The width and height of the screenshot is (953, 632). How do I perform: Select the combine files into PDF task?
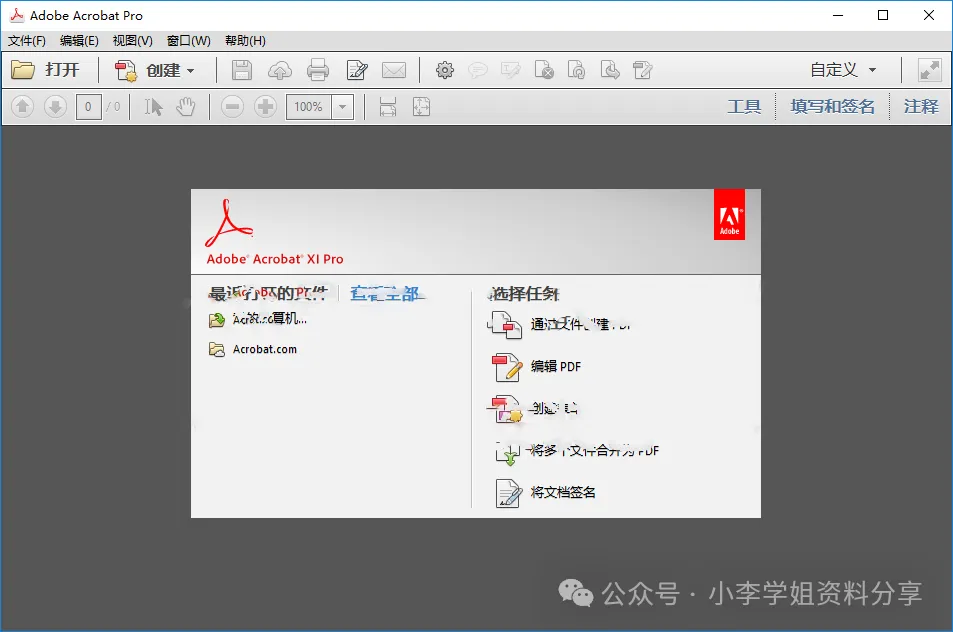[x=594, y=450]
